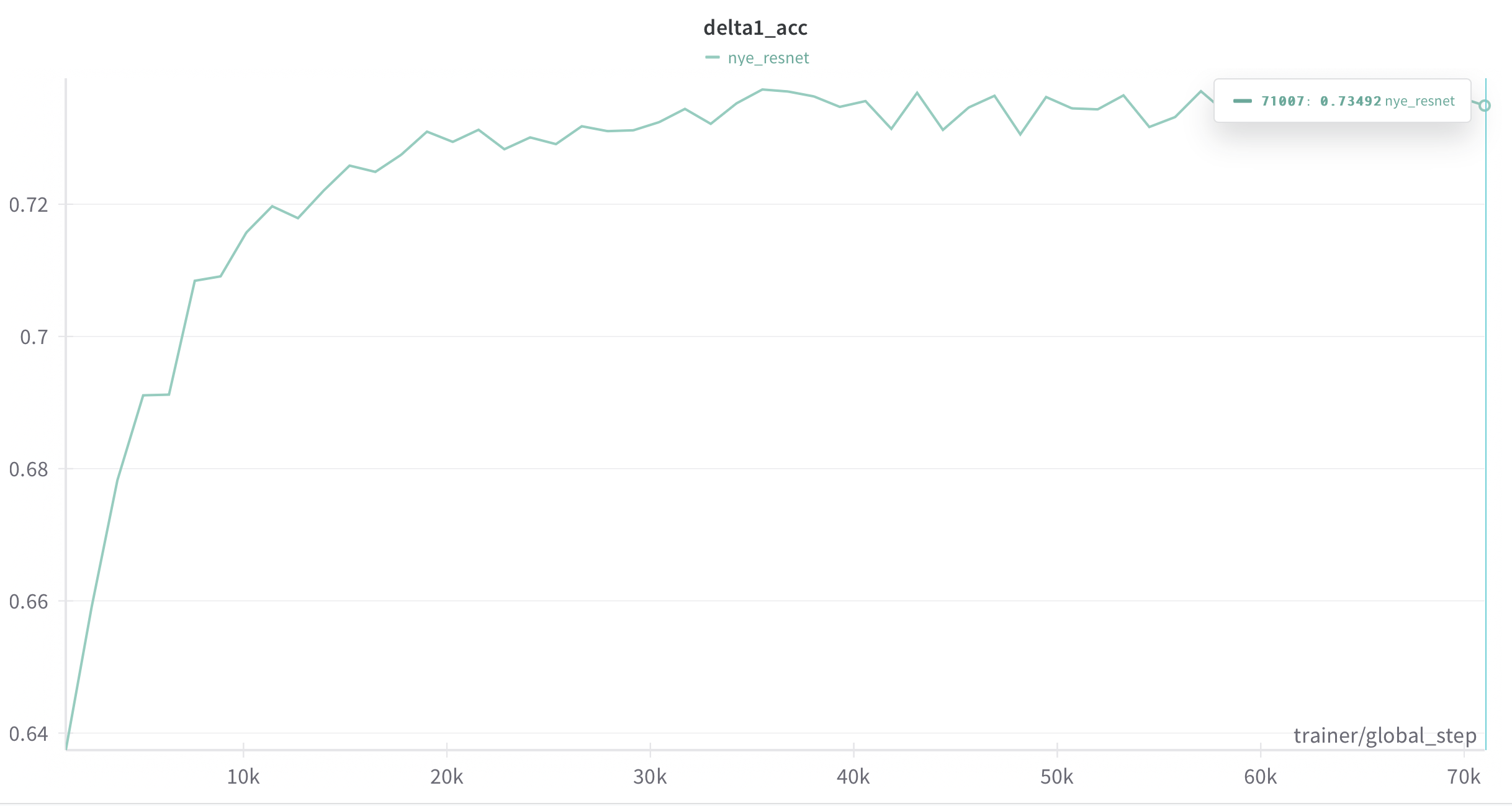This screenshot has height=806, width=1512.
Task: Click the 60k x-axis tick label
Action: (1261, 776)
